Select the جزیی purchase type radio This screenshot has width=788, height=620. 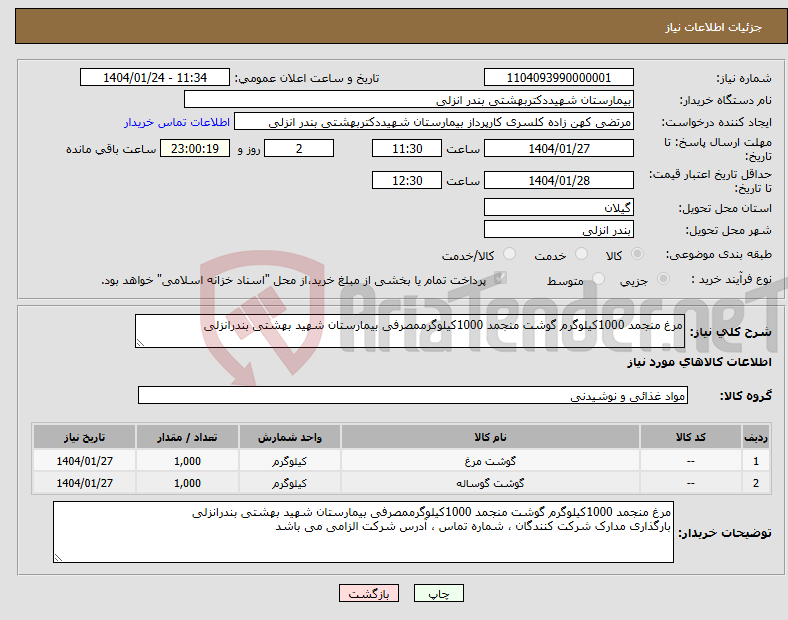pos(663,279)
